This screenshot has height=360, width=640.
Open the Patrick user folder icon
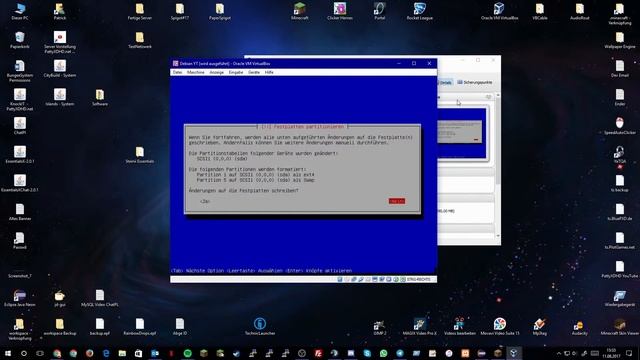(60, 11)
